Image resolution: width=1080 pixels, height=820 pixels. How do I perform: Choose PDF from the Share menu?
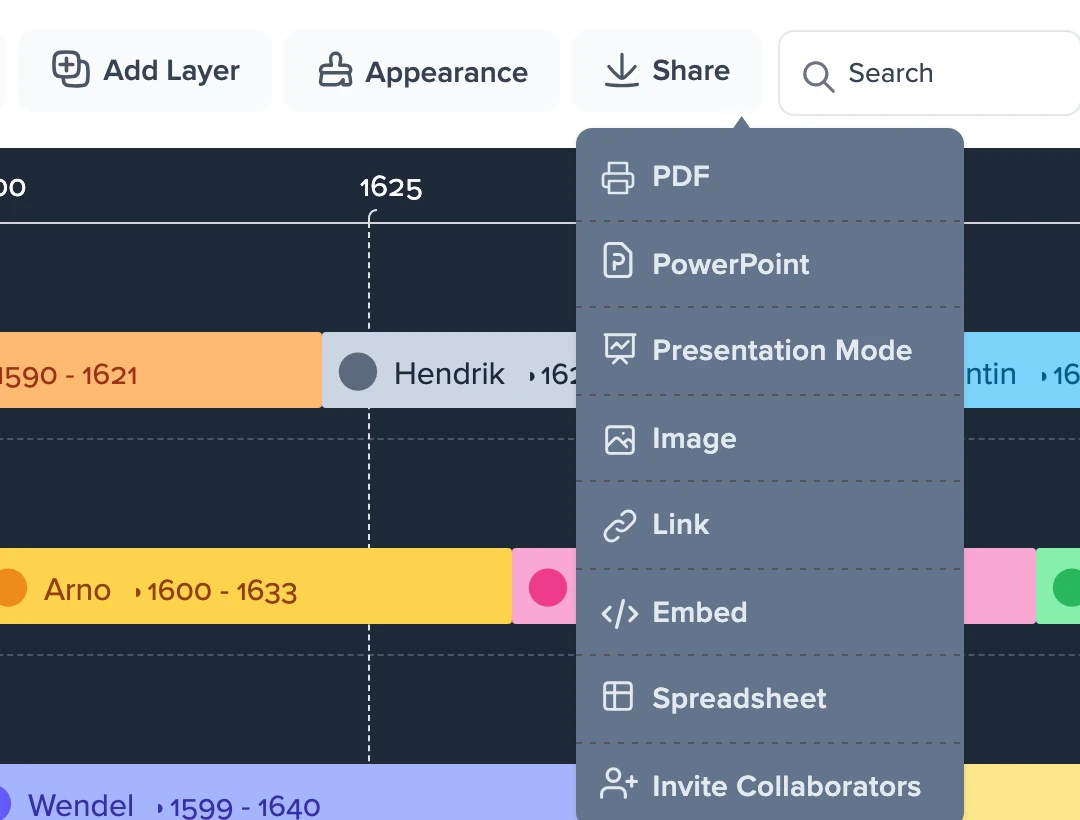[769, 177]
